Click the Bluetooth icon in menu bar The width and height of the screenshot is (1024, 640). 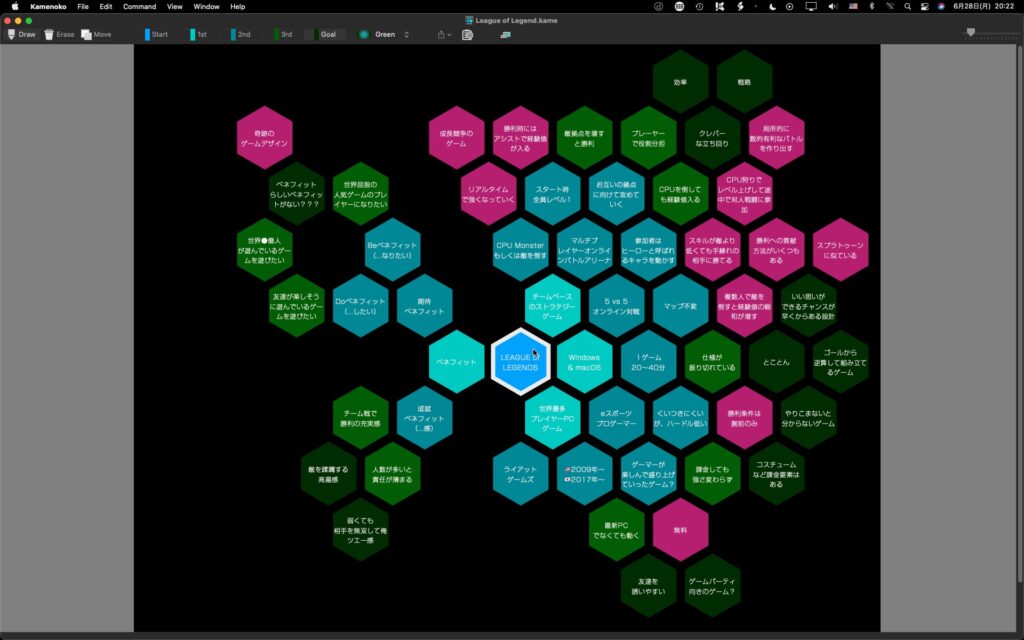point(871,7)
